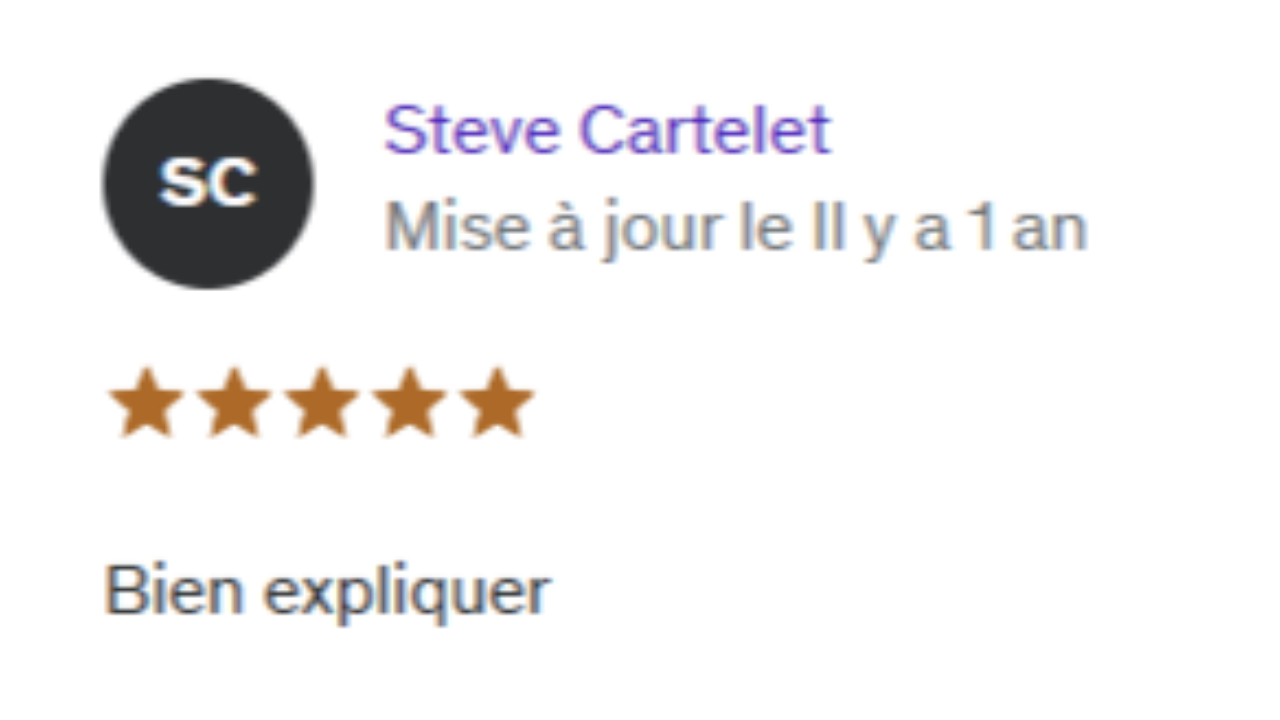Click the surname Cartelet
1280x720 pixels.
point(705,130)
